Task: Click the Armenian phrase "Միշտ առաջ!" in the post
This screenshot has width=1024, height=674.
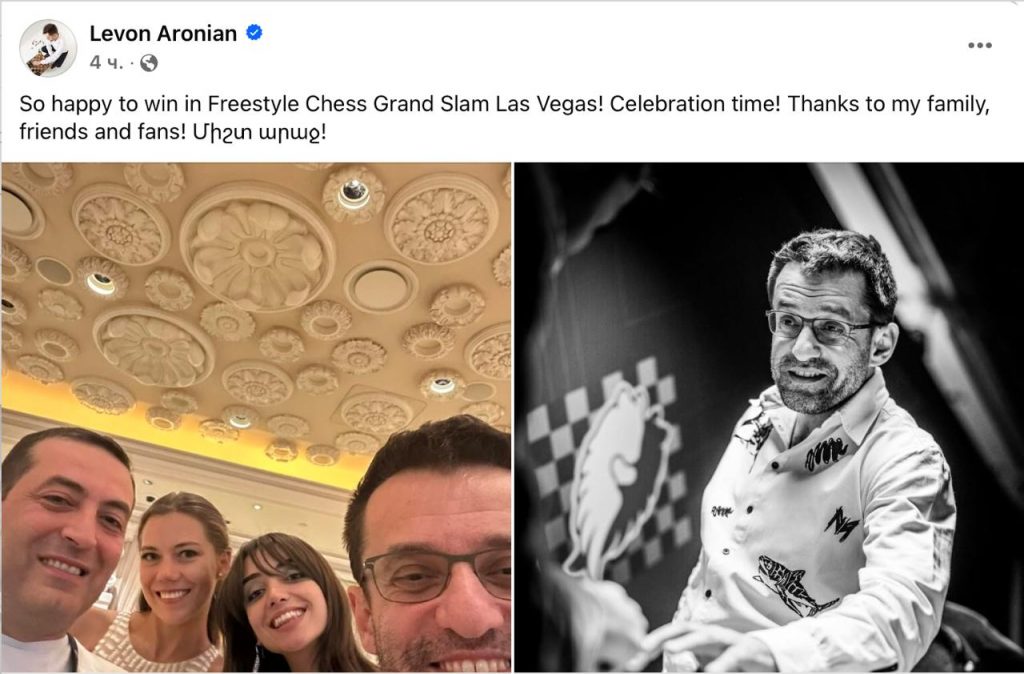Action: click(259, 132)
